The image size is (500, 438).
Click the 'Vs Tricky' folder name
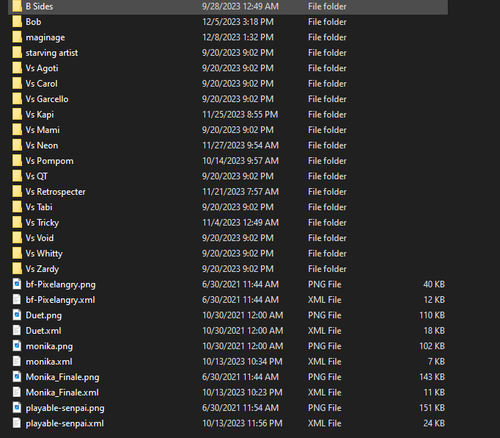click(42, 223)
